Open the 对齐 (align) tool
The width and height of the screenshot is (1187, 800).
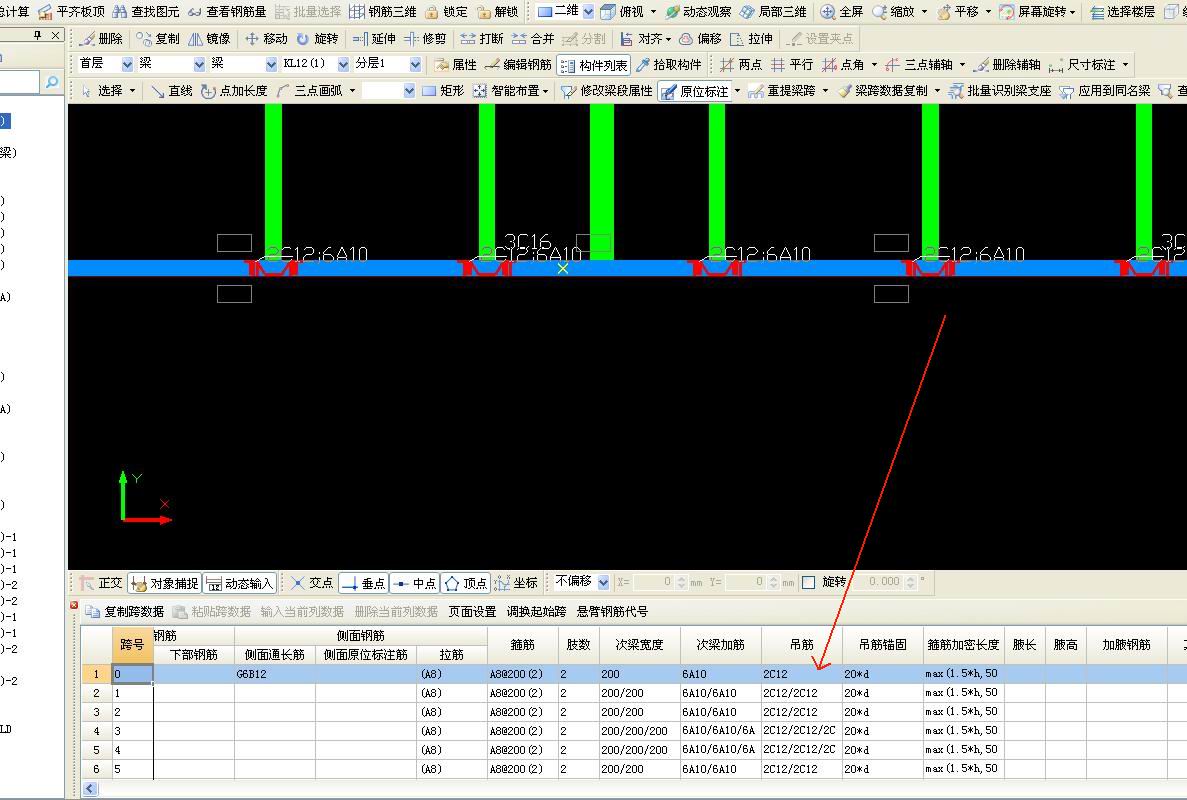point(645,39)
